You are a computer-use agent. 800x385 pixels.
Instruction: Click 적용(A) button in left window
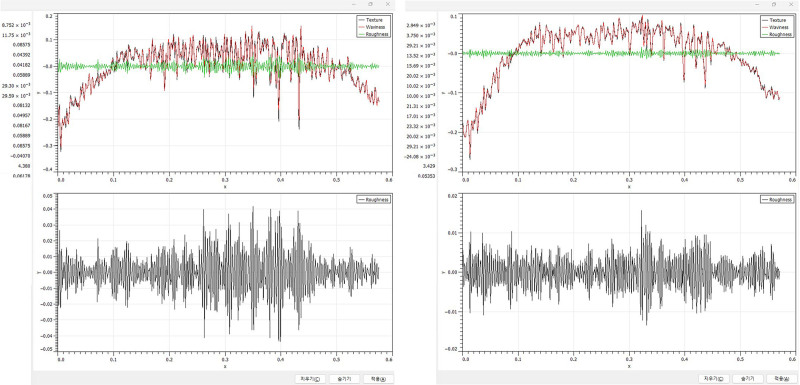(x=378, y=379)
